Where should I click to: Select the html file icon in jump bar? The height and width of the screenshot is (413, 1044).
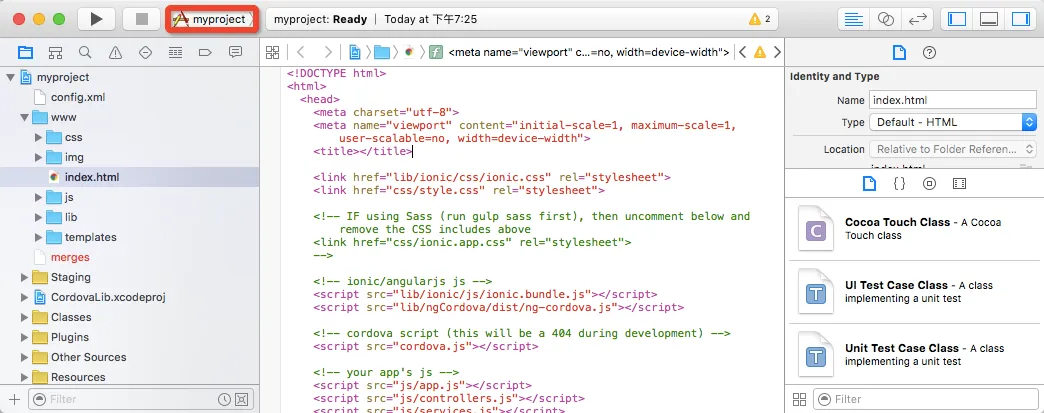409,52
